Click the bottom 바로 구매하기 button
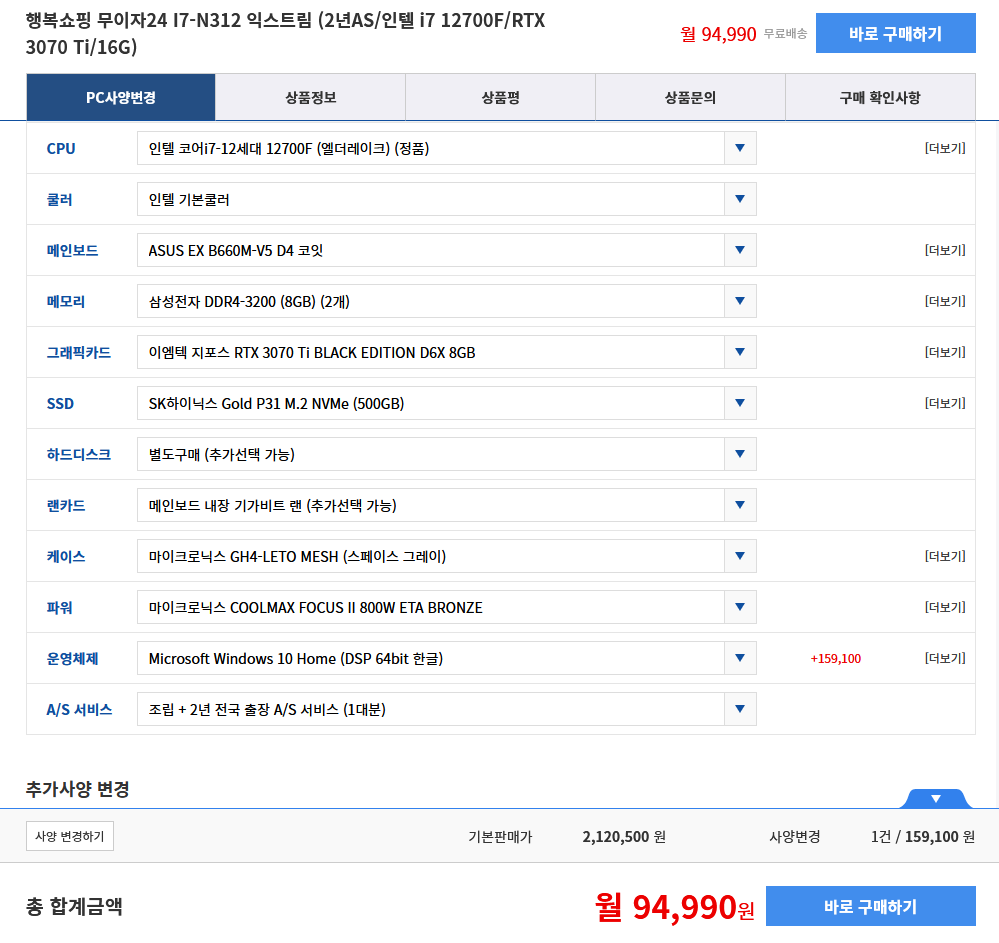This screenshot has height=943, width=999. click(x=870, y=906)
